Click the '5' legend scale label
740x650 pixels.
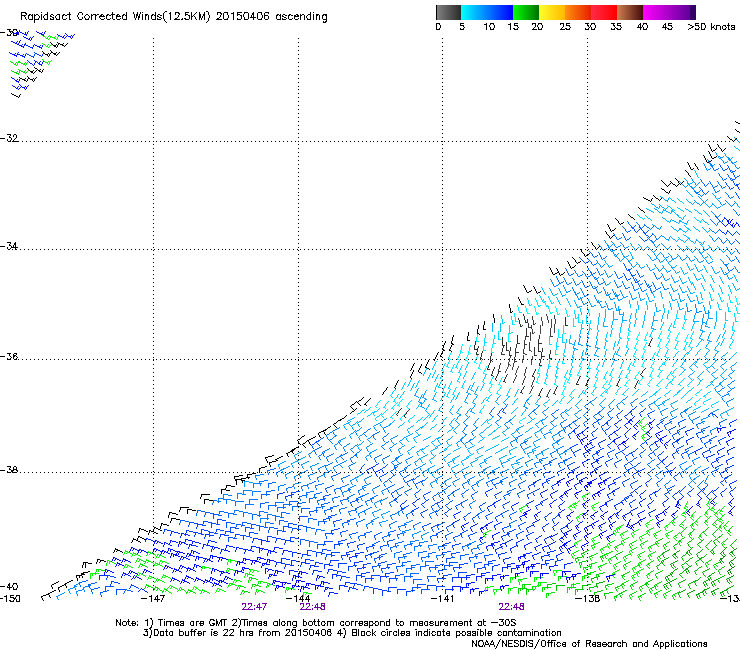(462, 27)
